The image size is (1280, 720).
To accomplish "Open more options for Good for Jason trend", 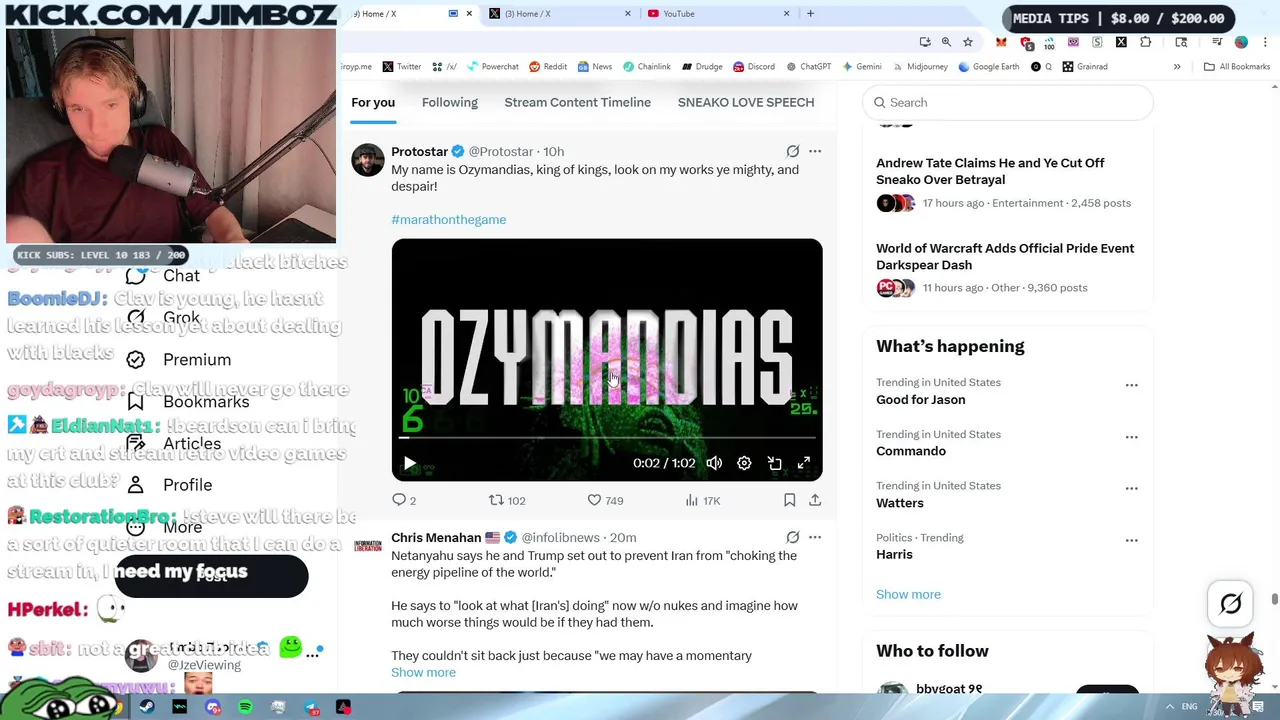I will [x=1131, y=385].
